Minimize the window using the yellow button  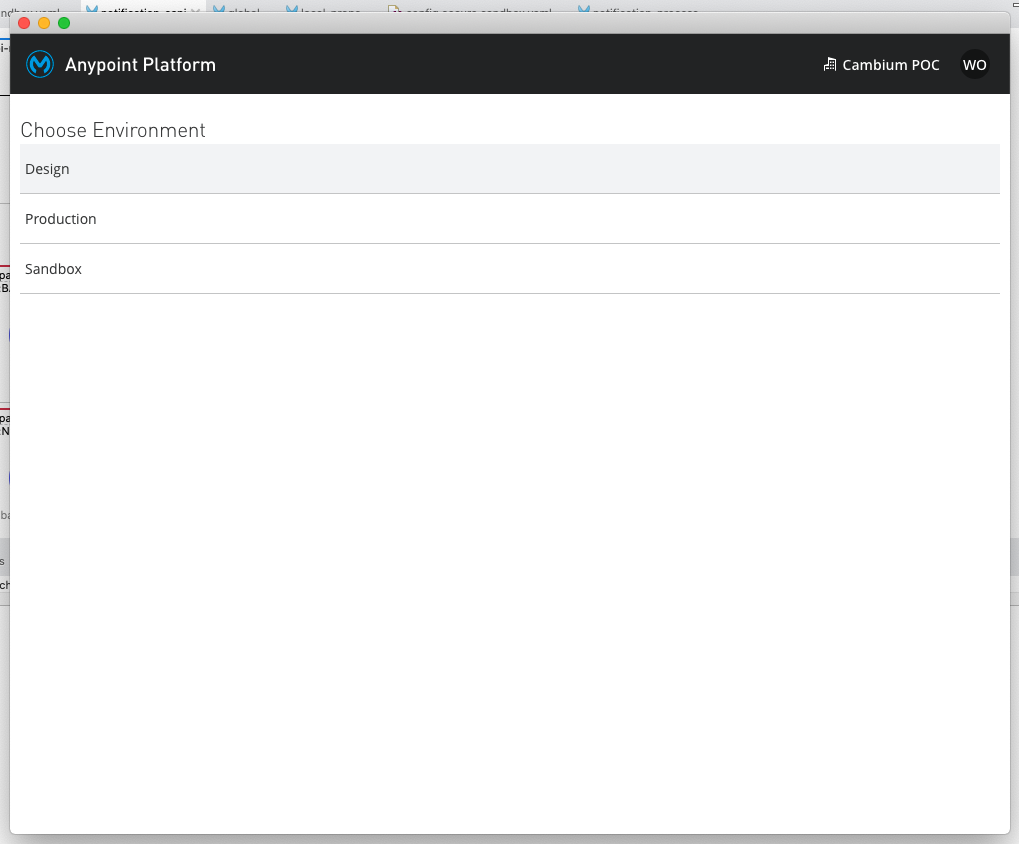44,23
